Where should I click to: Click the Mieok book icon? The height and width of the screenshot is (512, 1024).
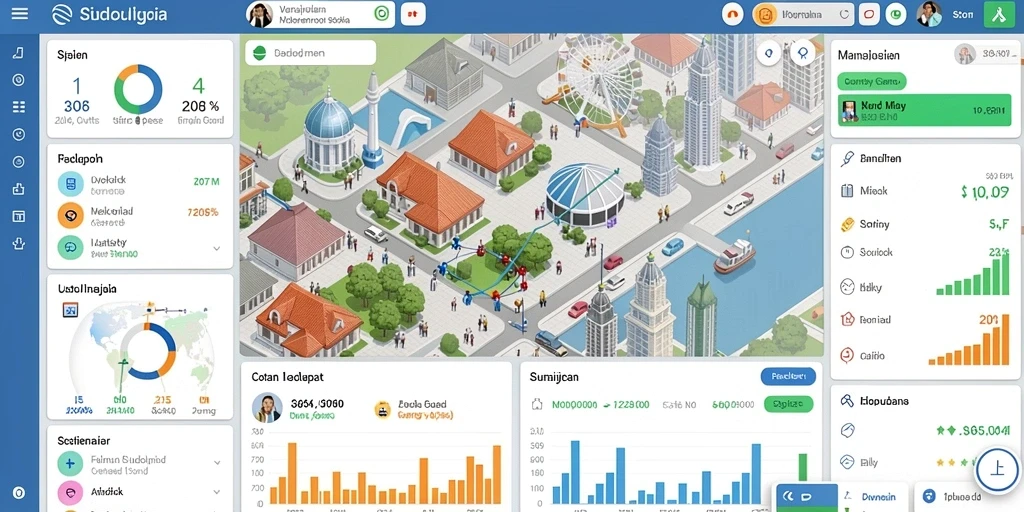847,191
